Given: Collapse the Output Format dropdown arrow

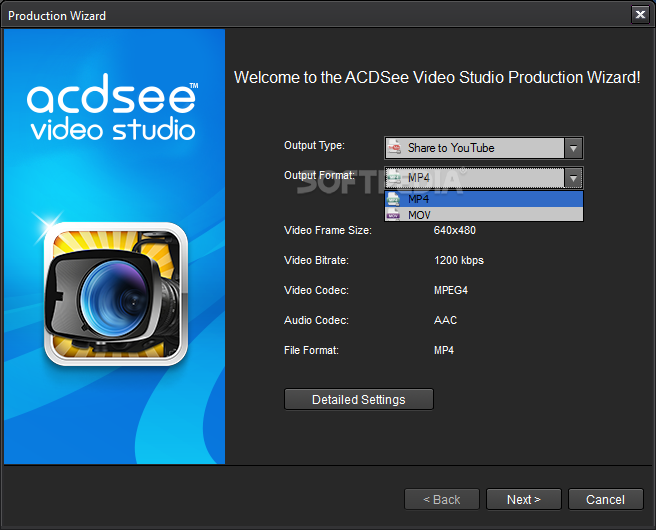Looking at the screenshot, I should [x=573, y=178].
